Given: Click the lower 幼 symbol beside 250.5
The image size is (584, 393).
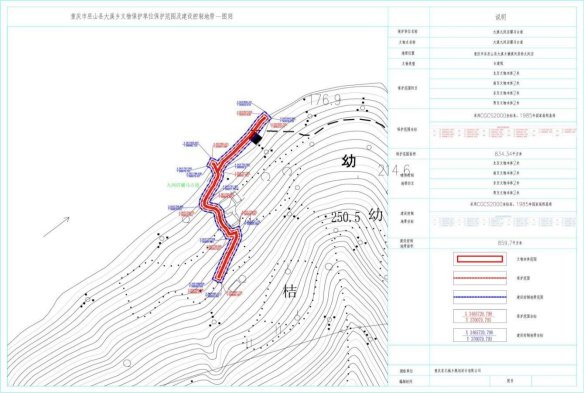Looking at the screenshot, I should 375,215.
